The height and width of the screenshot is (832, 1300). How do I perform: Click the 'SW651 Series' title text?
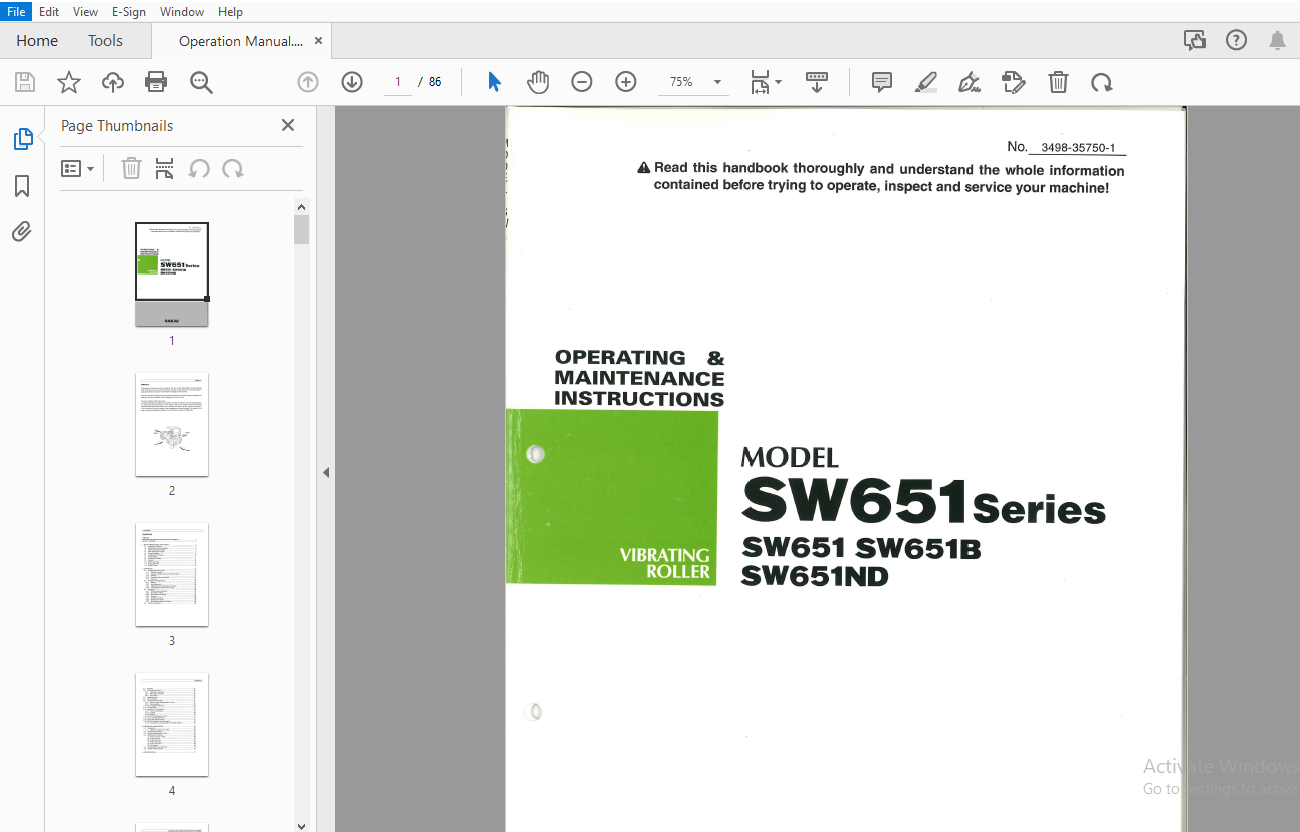(924, 501)
